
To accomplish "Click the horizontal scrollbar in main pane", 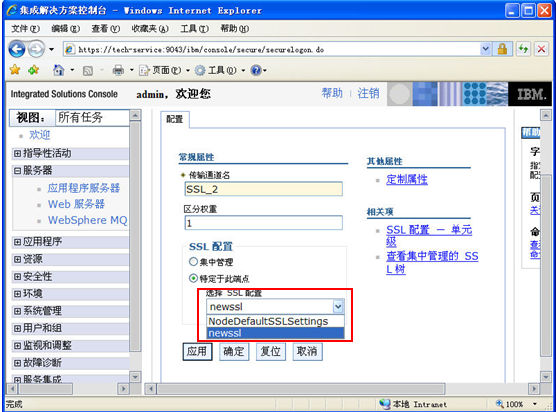I will pyautogui.click(x=301, y=389).
